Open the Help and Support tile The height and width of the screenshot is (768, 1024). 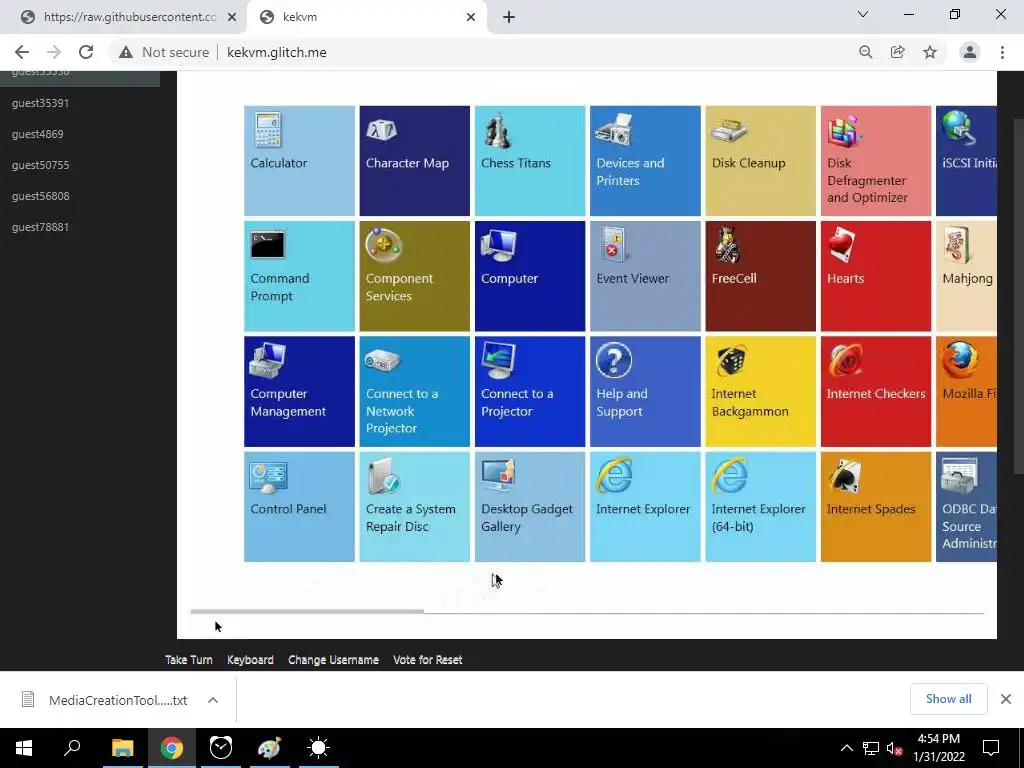tap(645, 392)
